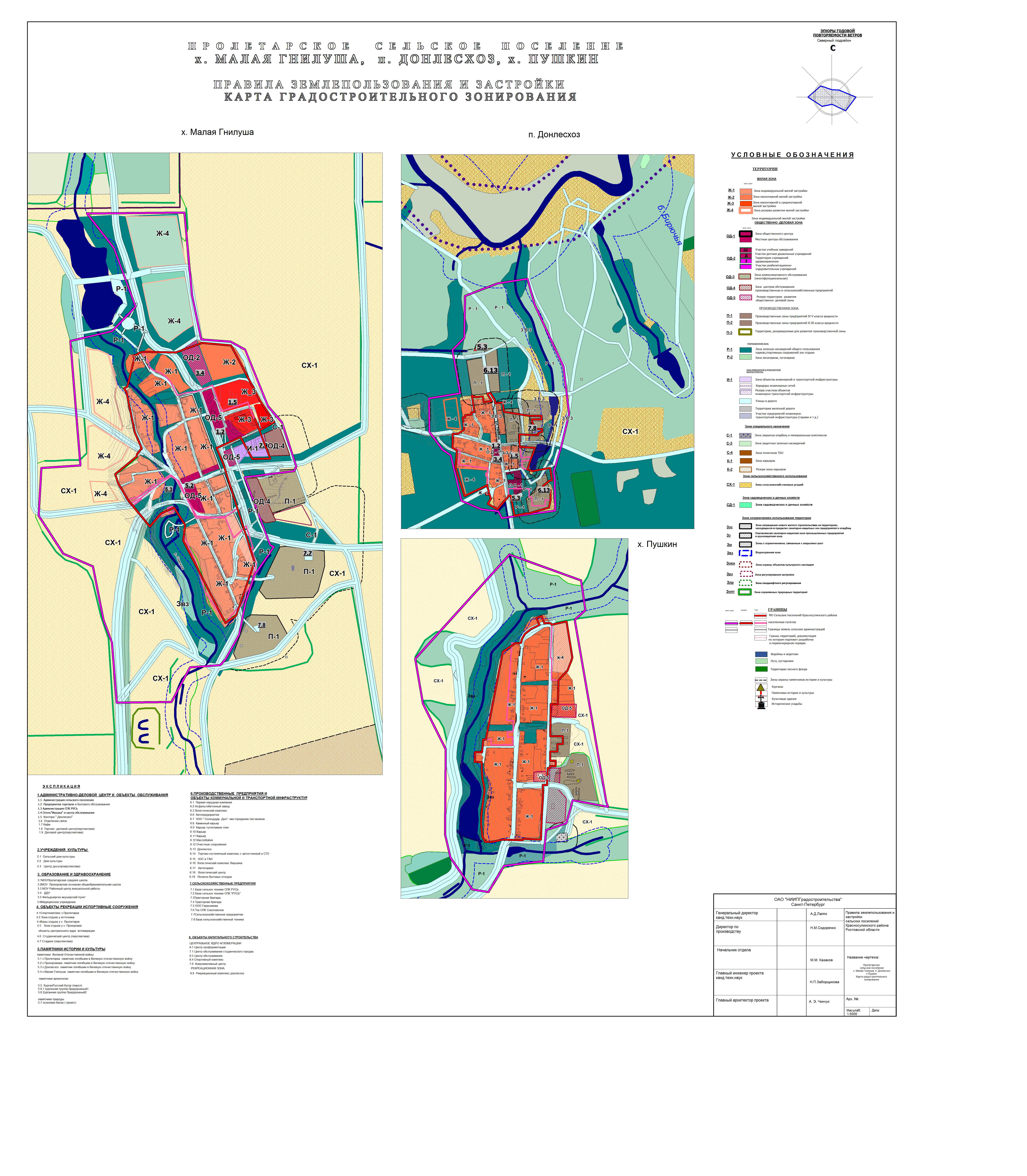Click the Ж-1 legend color swatch
Screen dimensions: 1027x1176
[746, 191]
